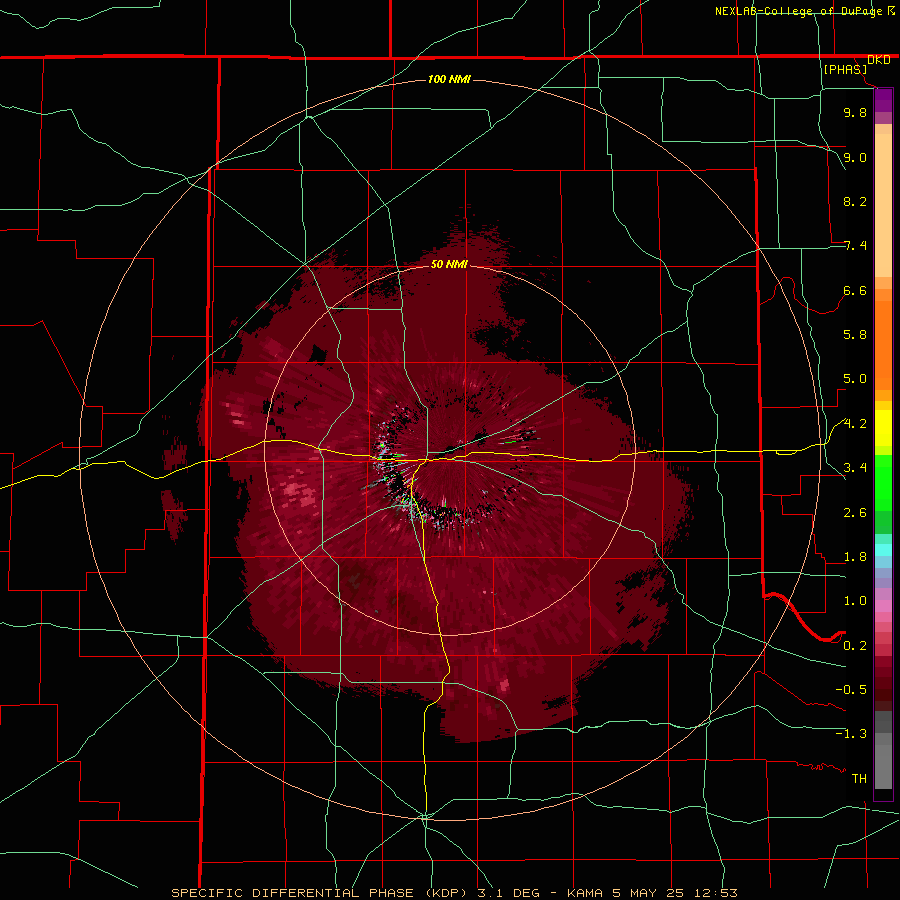Click the gray band at the color scale bottom

point(883,752)
